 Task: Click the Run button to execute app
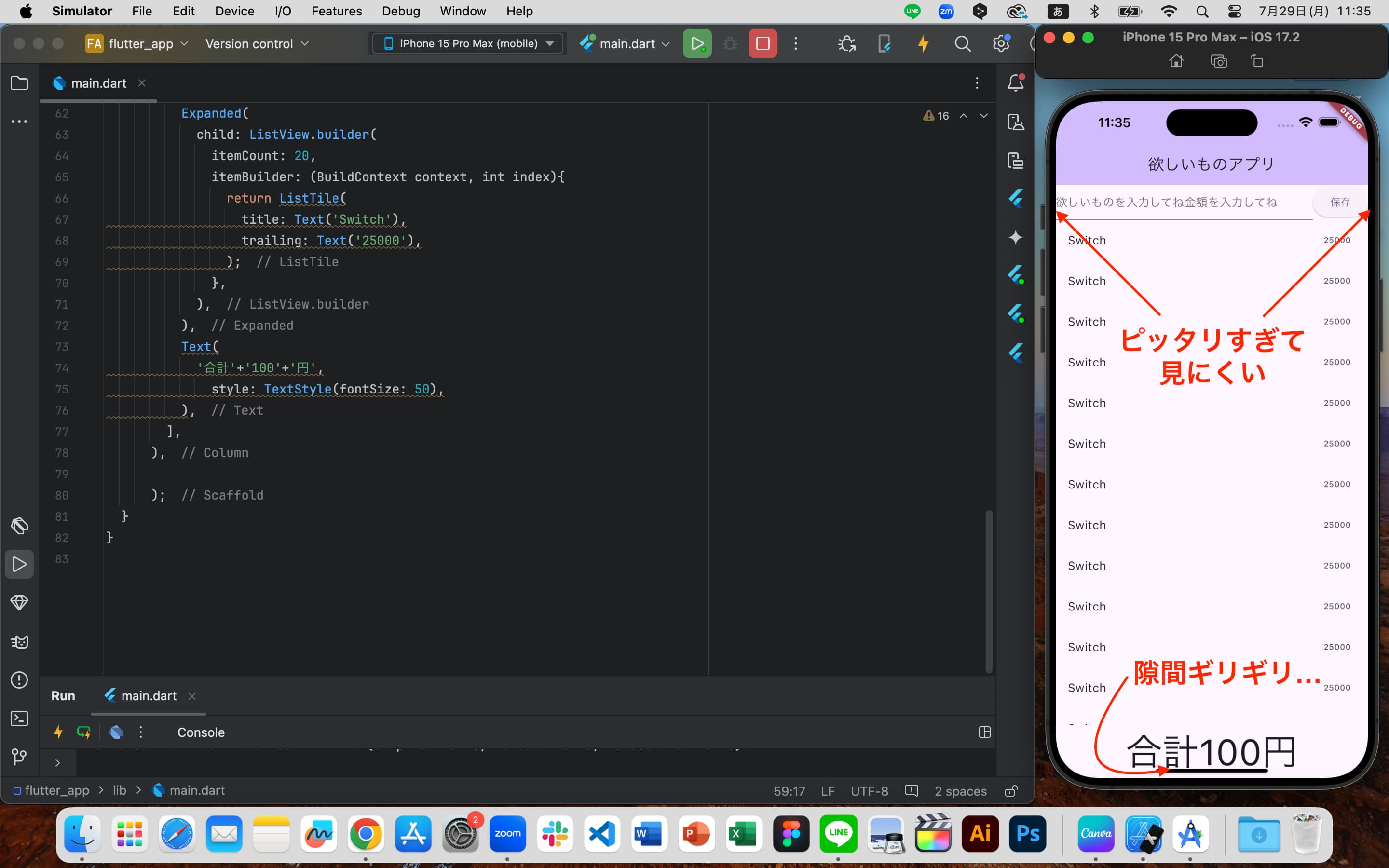[x=696, y=43]
